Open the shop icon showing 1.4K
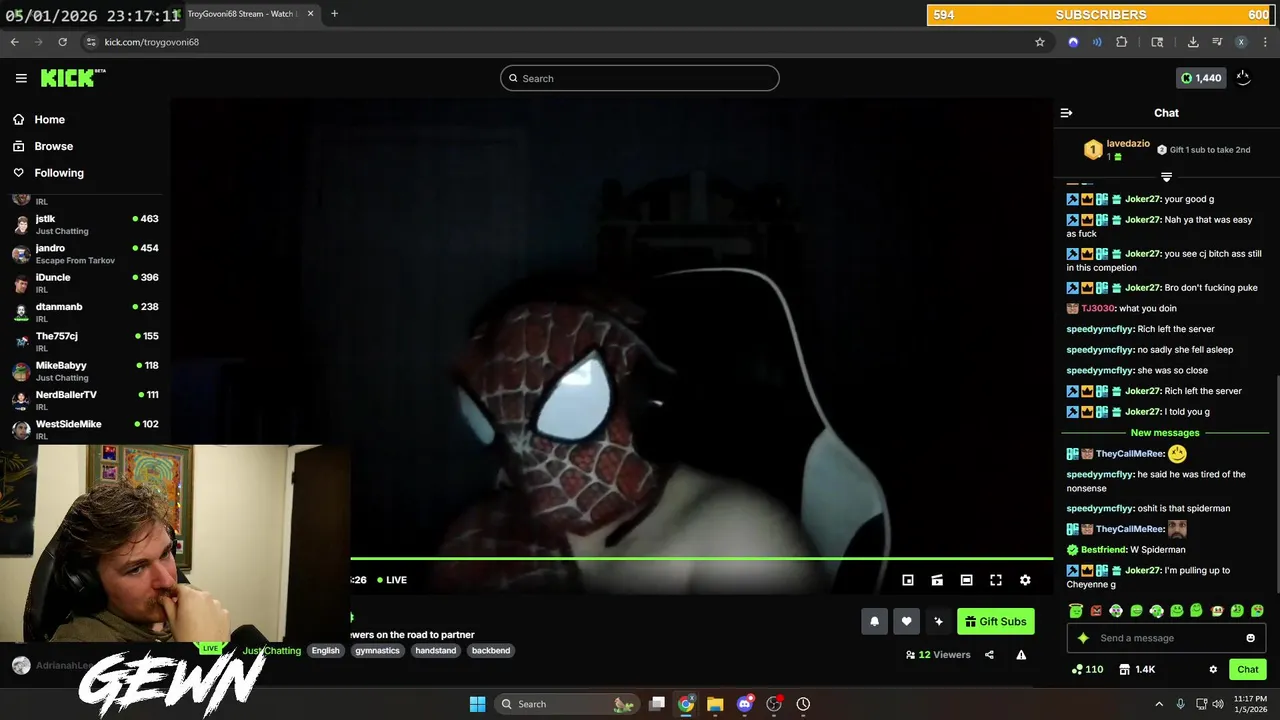Viewport: 1280px width, 720px height. pyautogui.click(x=1137, y=669)
